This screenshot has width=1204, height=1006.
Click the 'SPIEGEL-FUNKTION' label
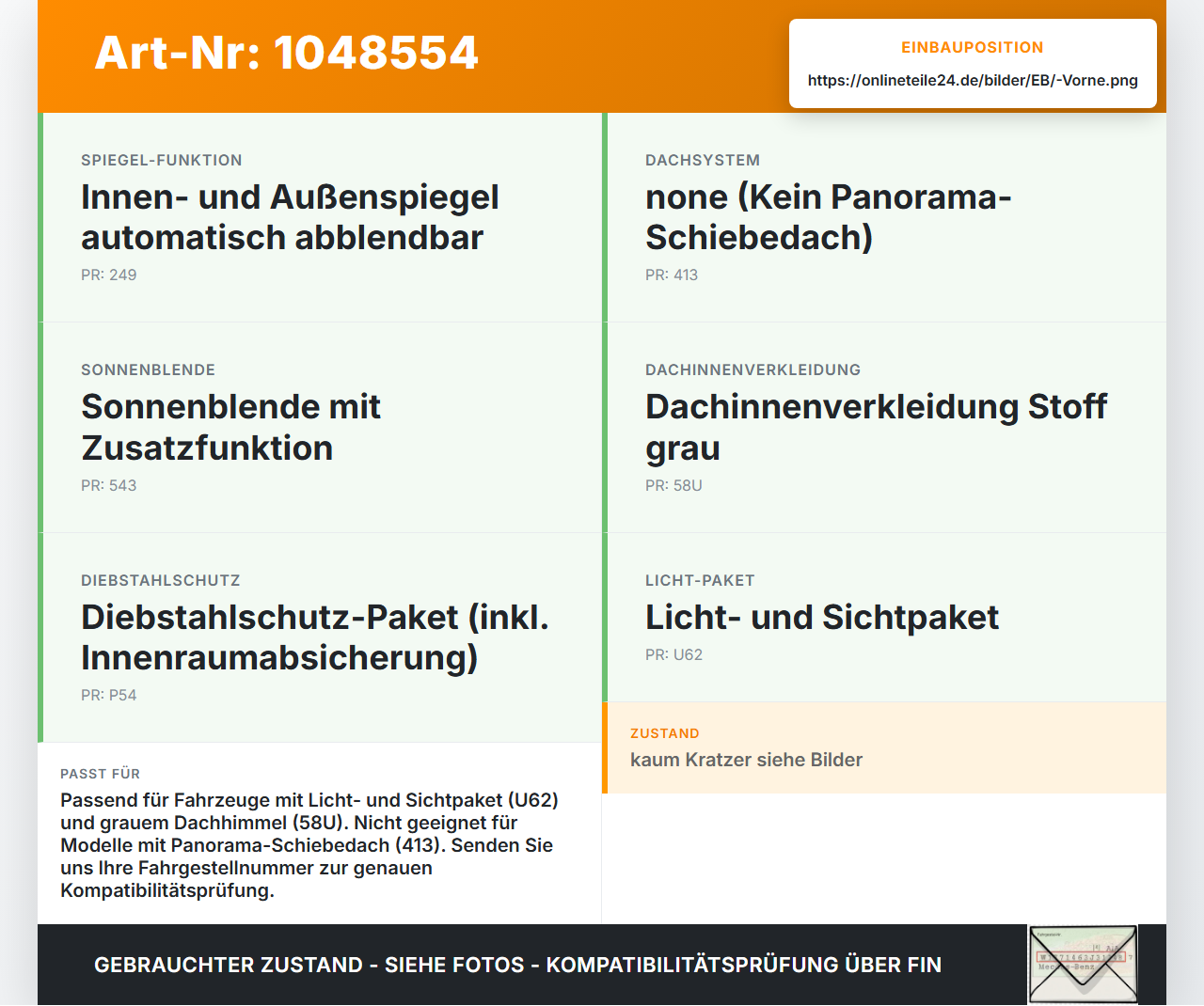[162, 160]
